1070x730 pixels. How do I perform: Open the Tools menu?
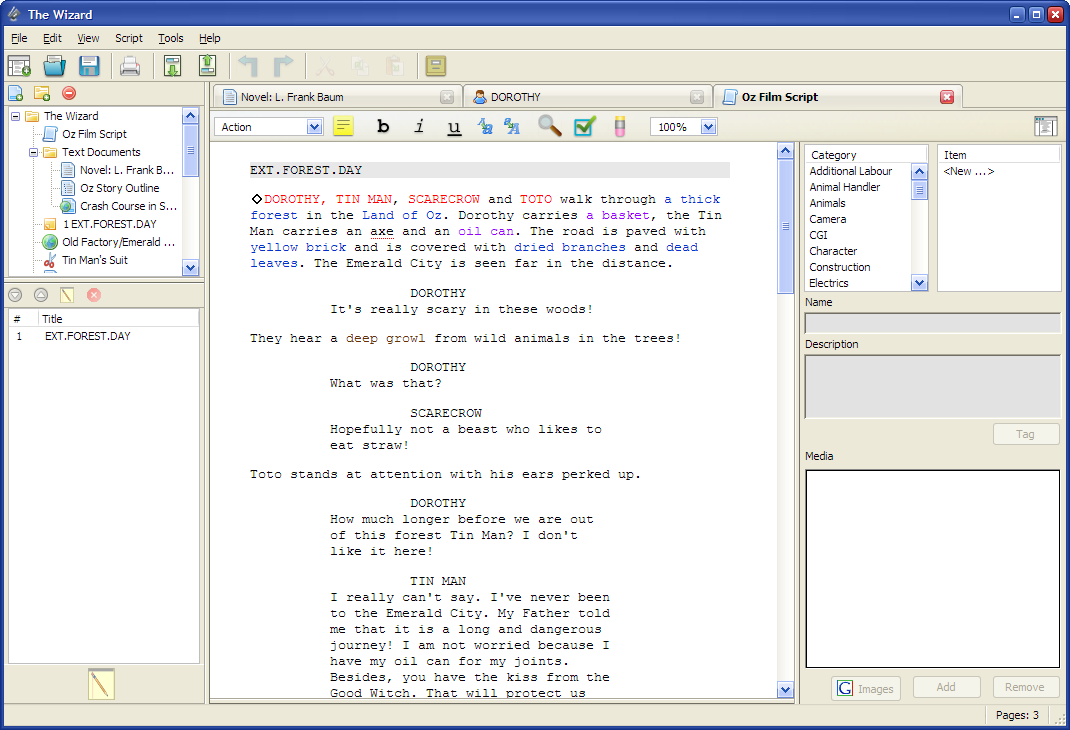pos(171,38)
